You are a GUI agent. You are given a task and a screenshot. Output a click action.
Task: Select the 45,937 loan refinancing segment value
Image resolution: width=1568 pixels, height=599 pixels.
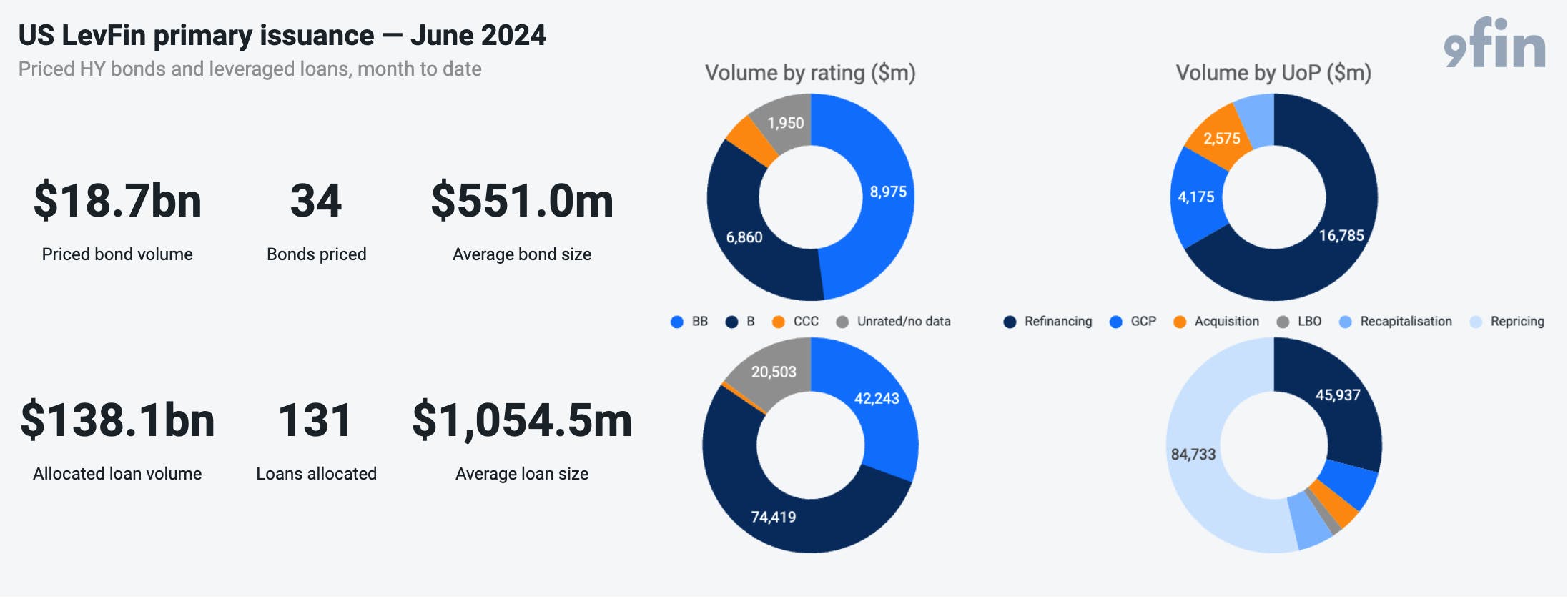point(1338,395)
